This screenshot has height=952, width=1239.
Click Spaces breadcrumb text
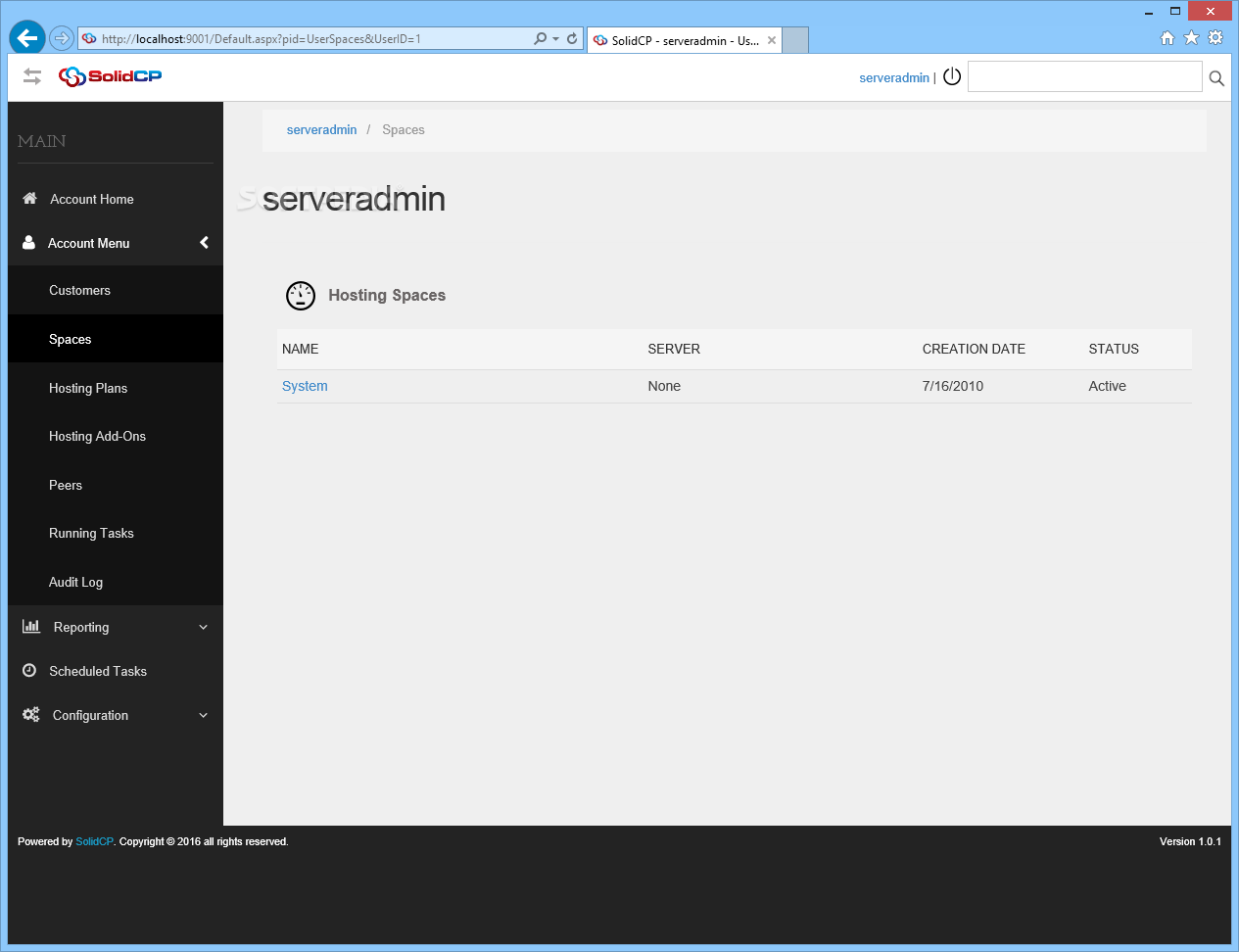[404, 129]
